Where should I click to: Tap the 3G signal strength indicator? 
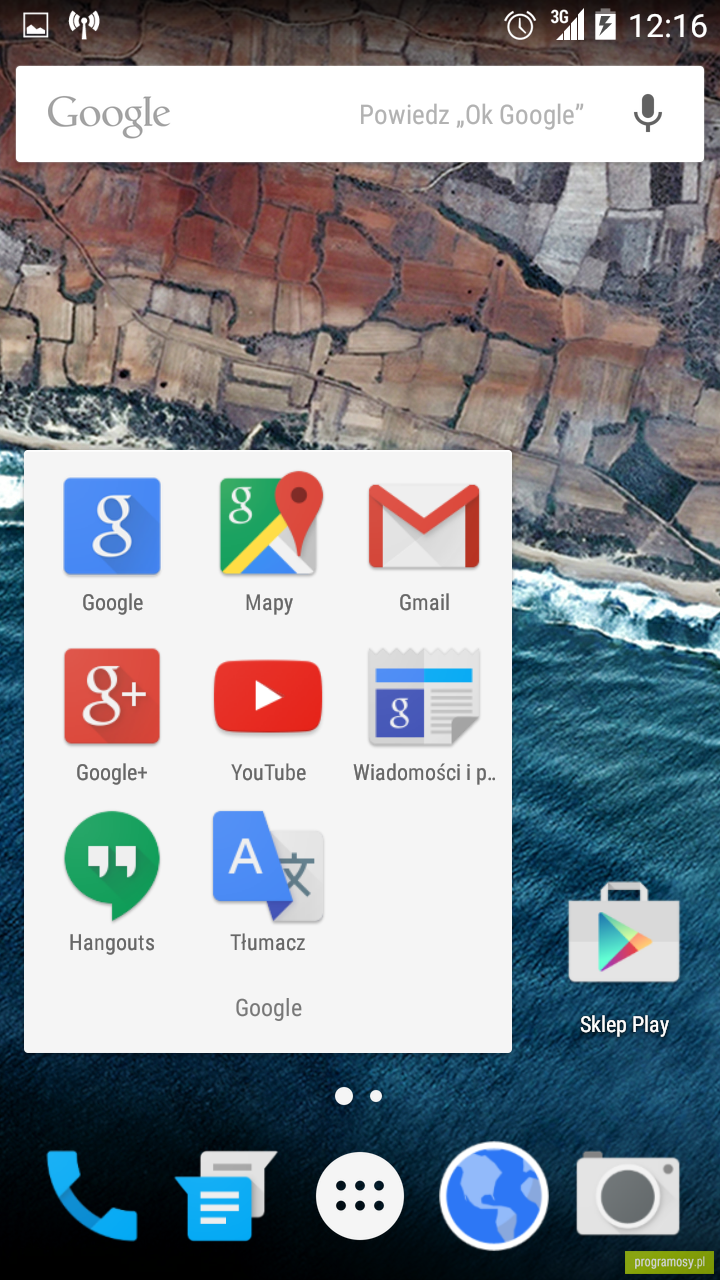[x=567, y=25]
